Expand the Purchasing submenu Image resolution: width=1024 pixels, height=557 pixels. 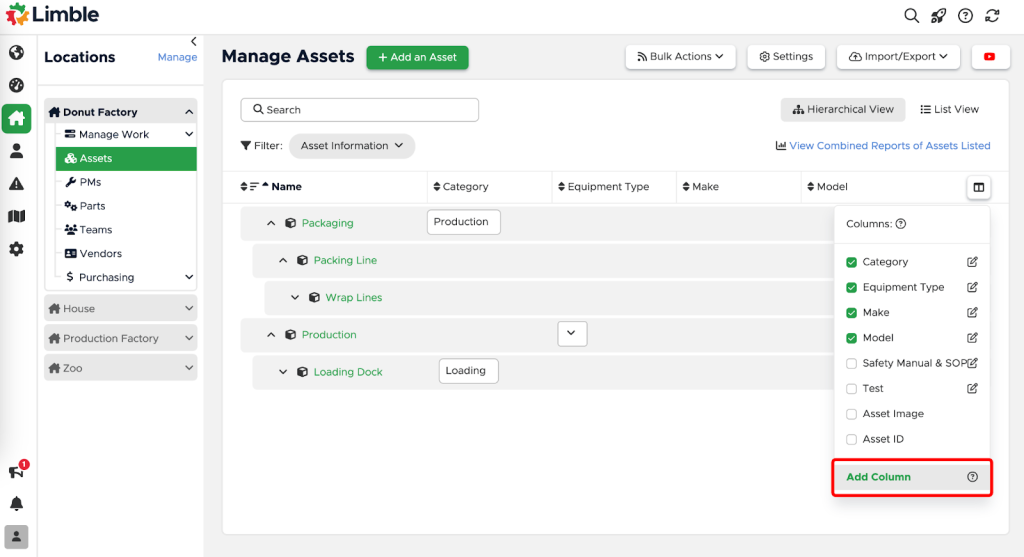(x=189, y=278)
